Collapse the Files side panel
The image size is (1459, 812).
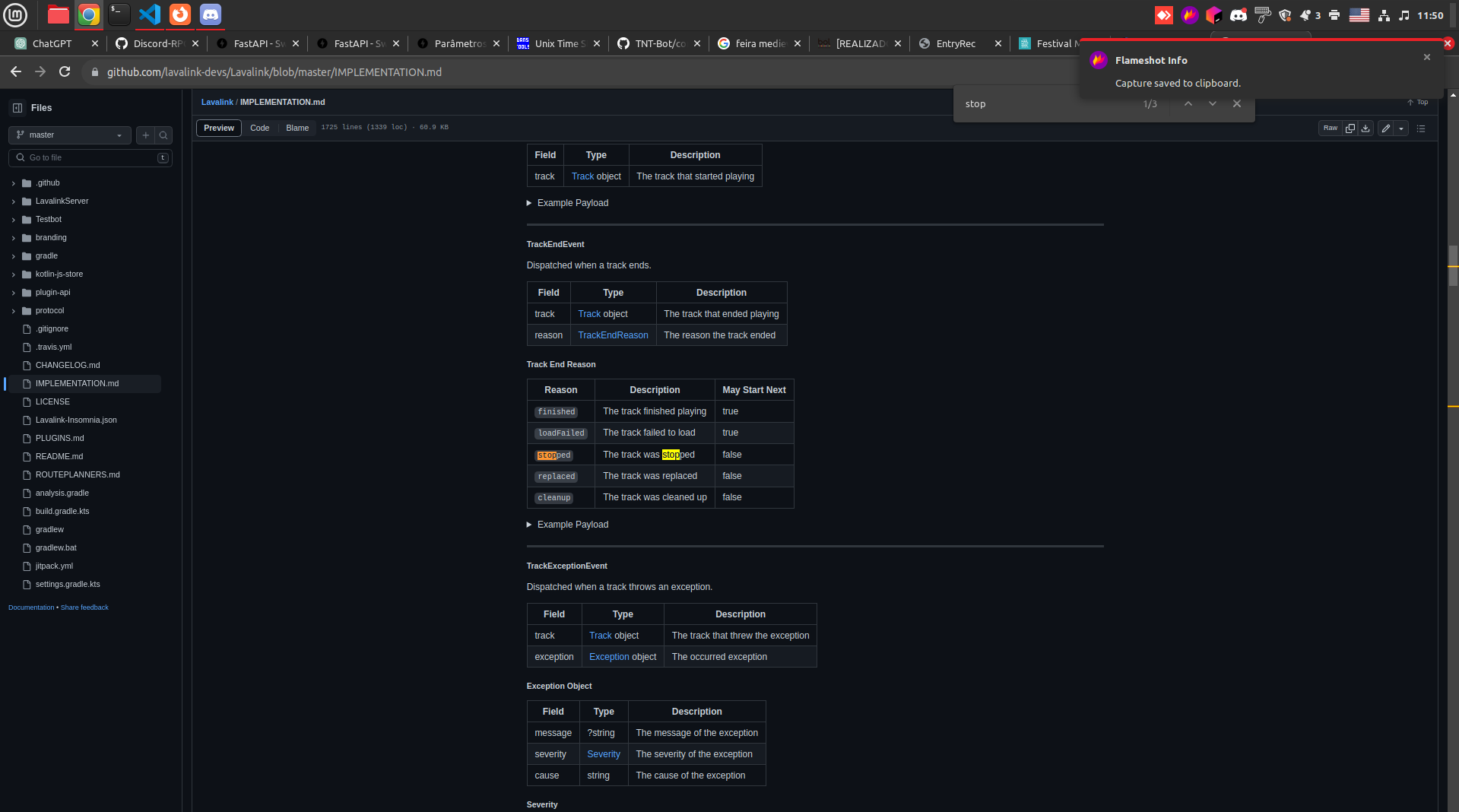point(17,108)
